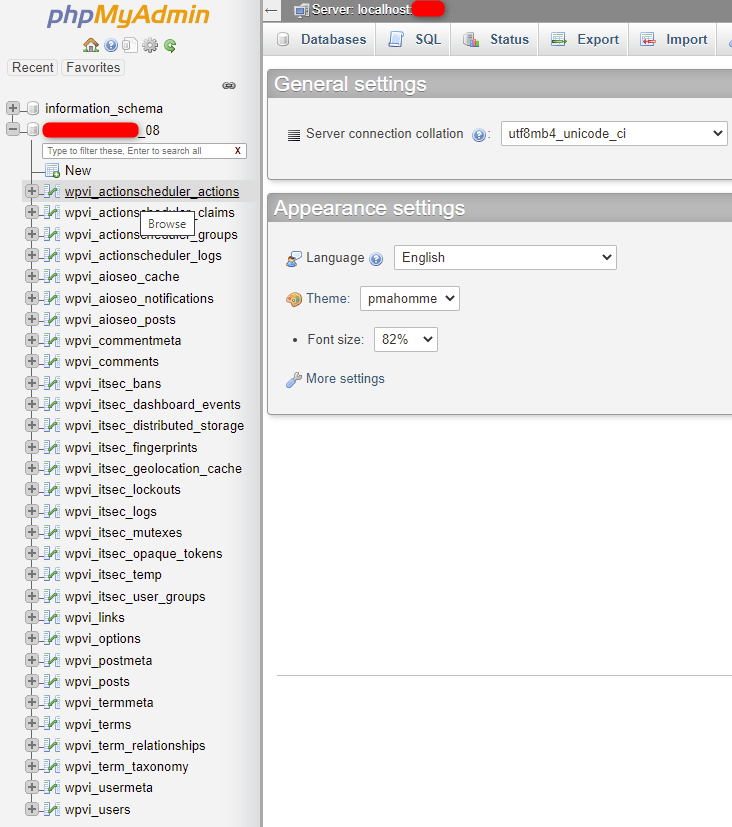The height and width of the screenshot is (827, 732).
Task: Click the server icon beside Server: localhost
Action: 302,10
